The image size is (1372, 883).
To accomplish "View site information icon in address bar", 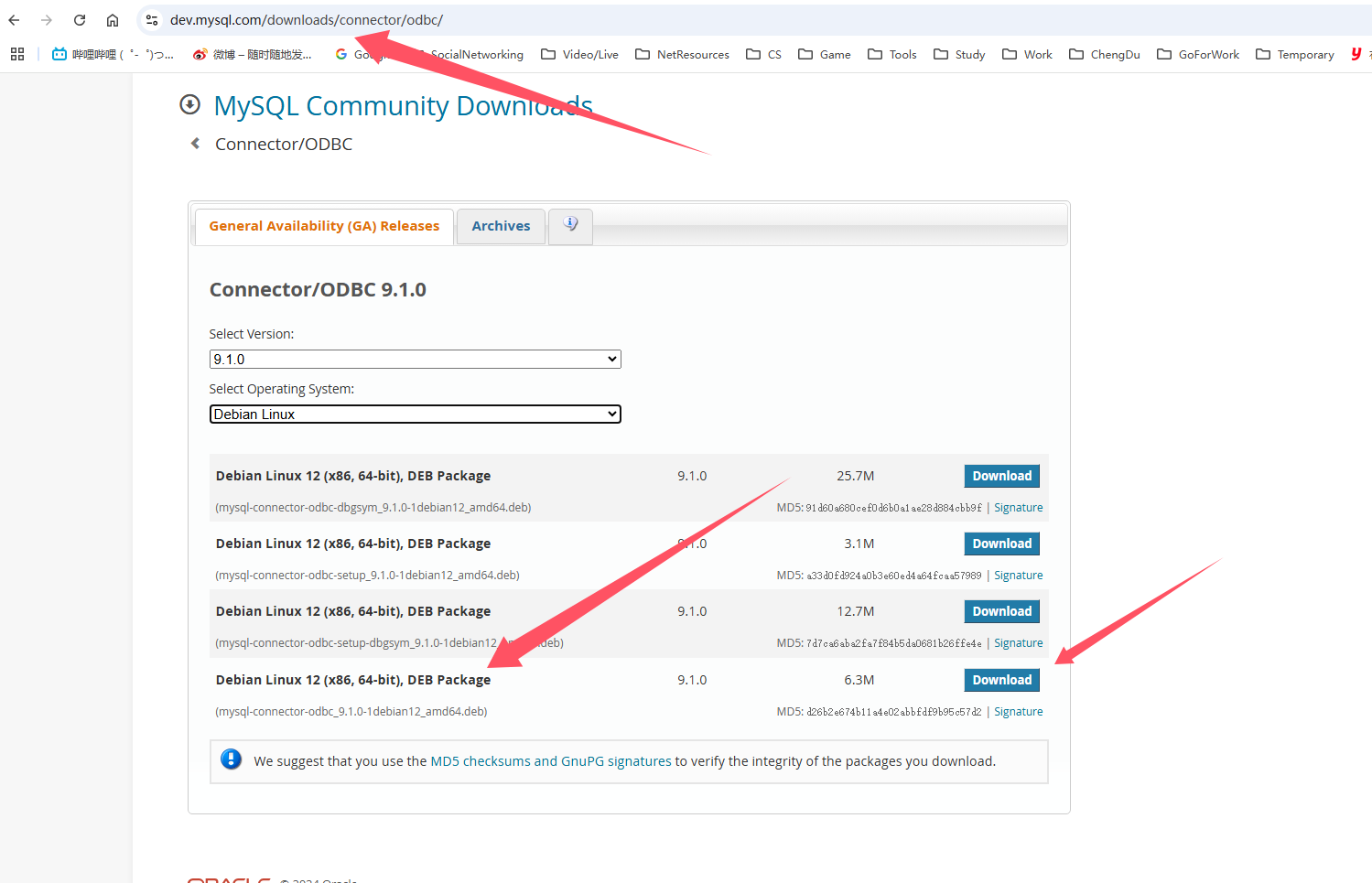I will 152,20.
